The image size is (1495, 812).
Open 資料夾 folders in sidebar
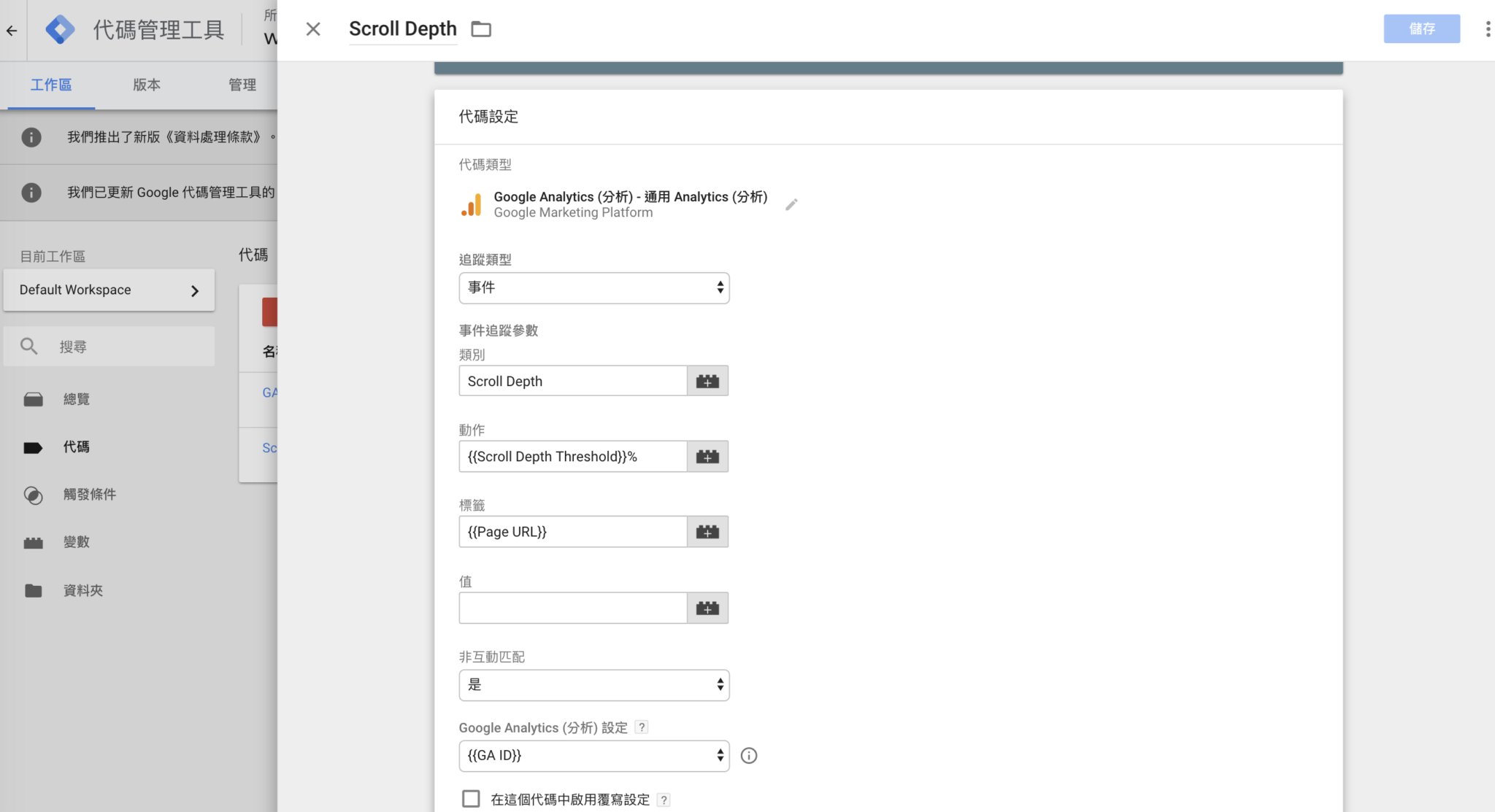point(82,590)
